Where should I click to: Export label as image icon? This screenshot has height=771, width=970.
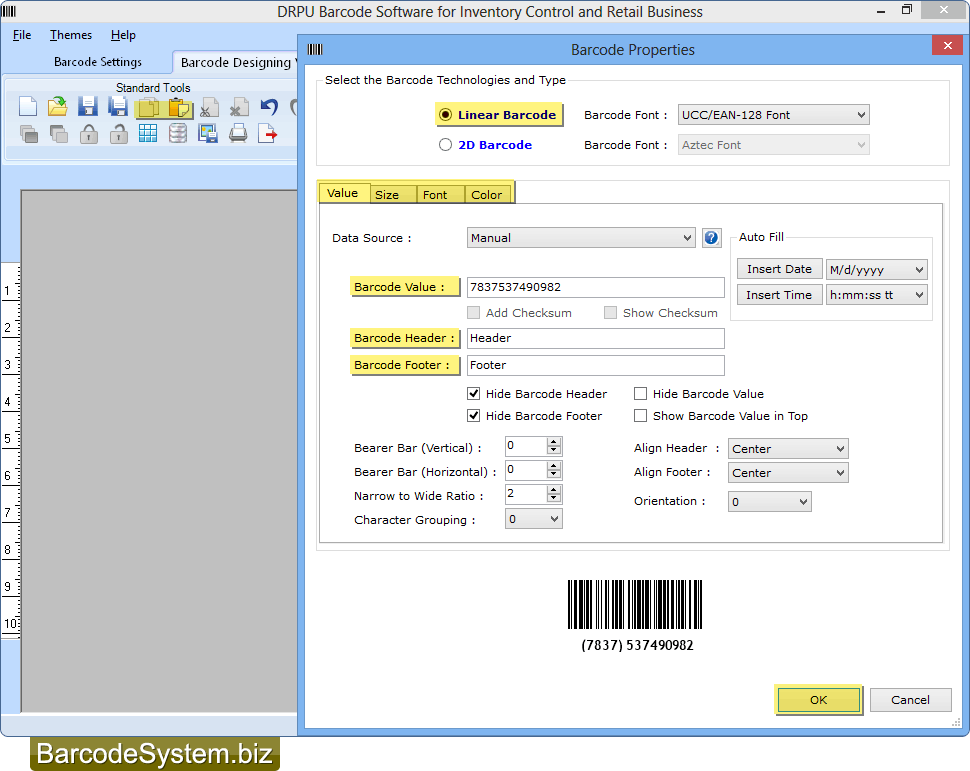coord(208,133)
